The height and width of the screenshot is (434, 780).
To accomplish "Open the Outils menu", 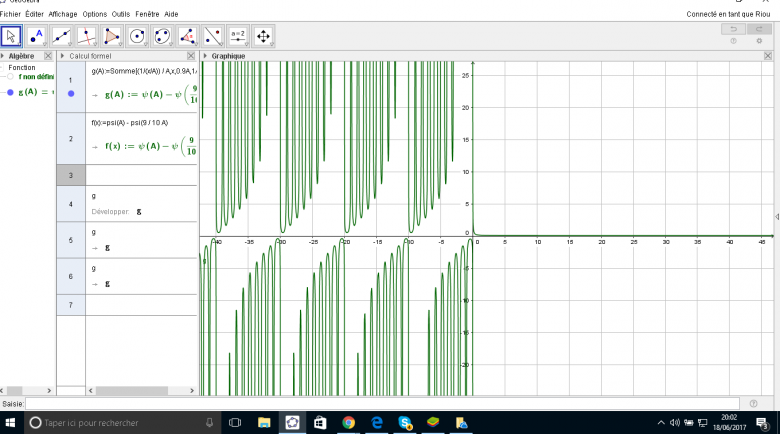I will pyautogui.click(x=120, y=15).
